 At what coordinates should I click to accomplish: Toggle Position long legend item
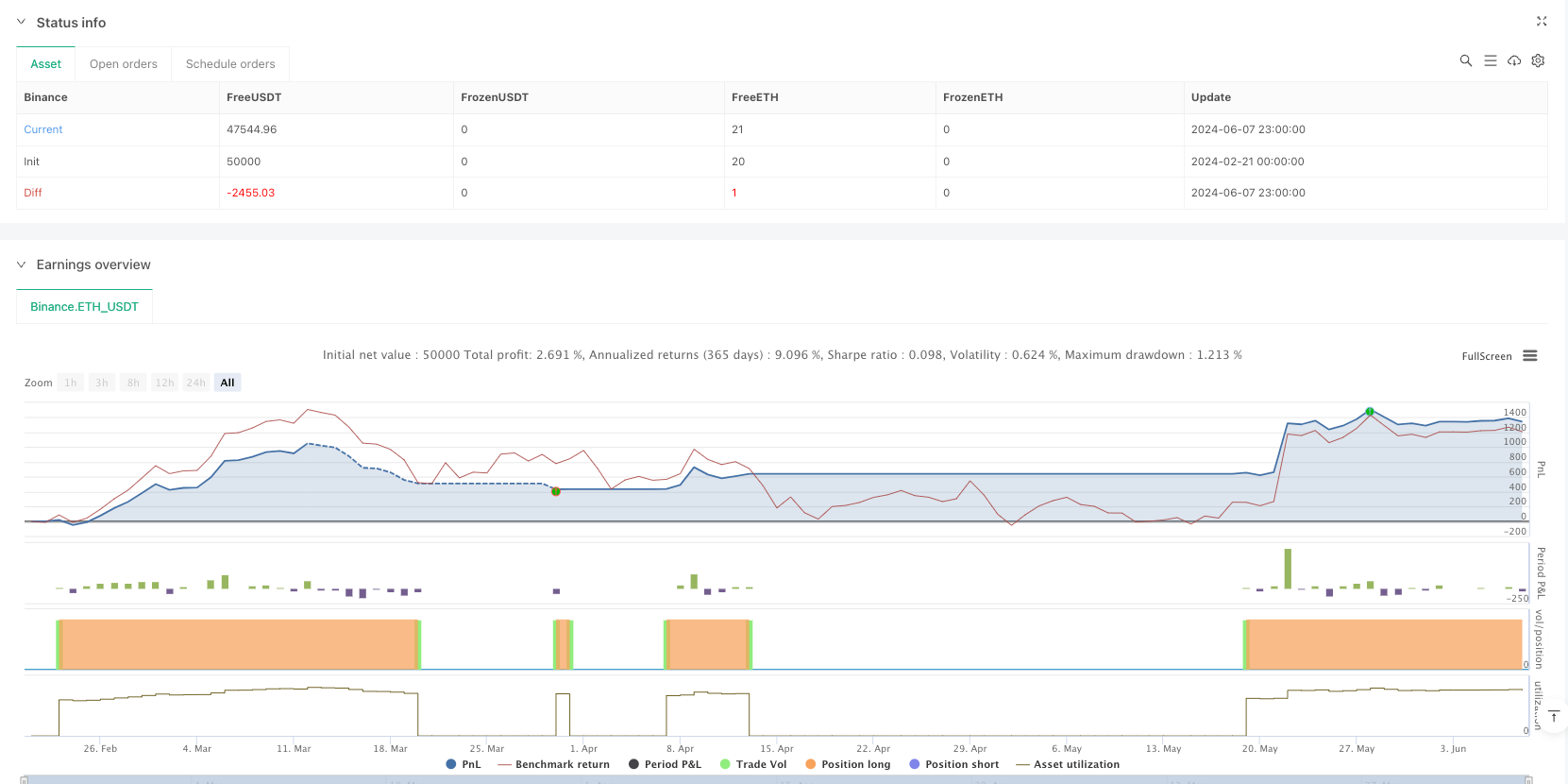point(848,764)
